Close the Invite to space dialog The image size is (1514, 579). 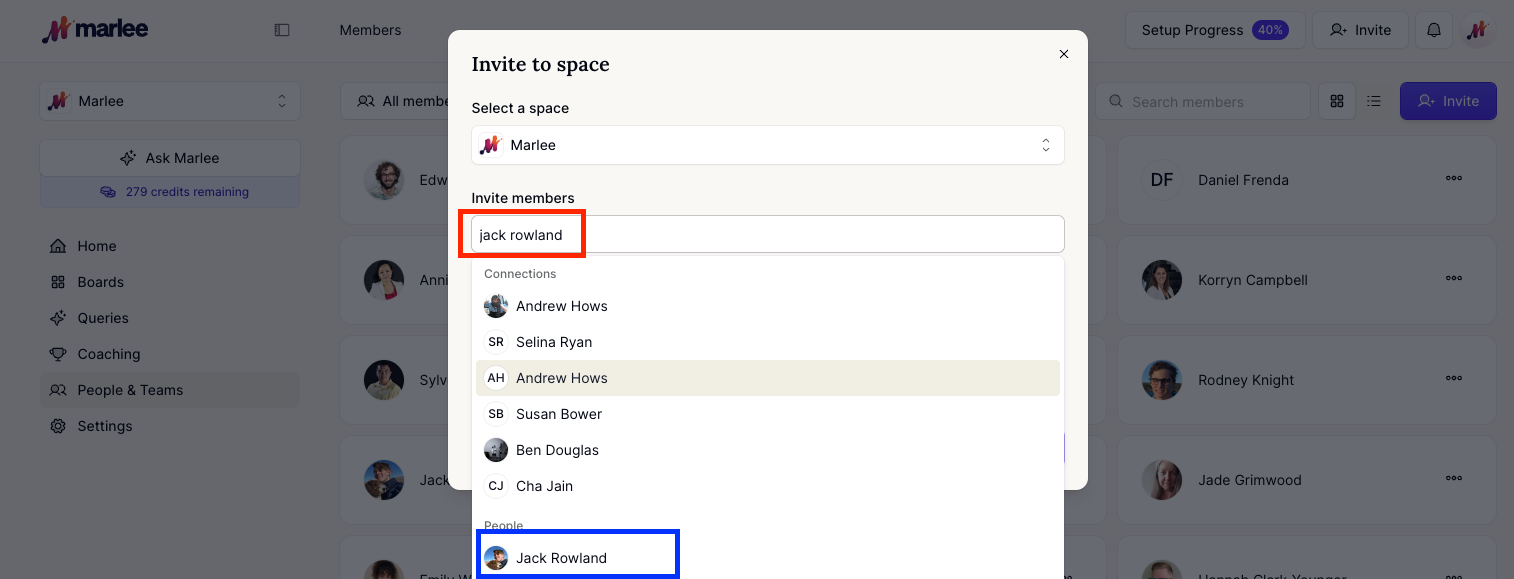pyautogui.click(x=1064, y=54)
